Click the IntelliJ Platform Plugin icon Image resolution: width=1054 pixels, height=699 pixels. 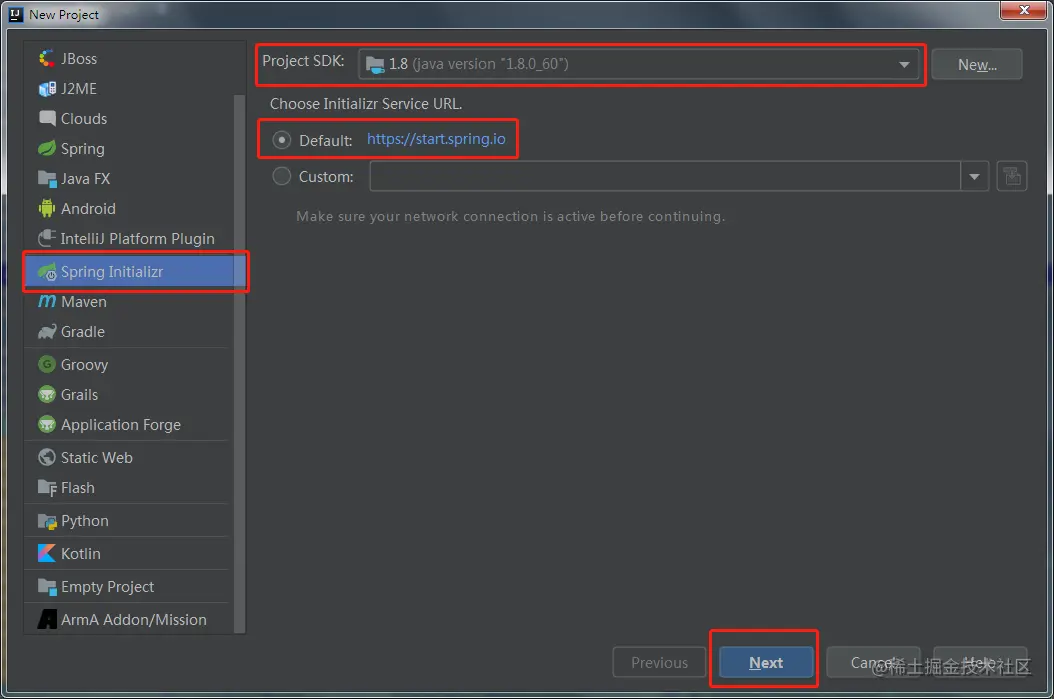[x=46, y=239]
